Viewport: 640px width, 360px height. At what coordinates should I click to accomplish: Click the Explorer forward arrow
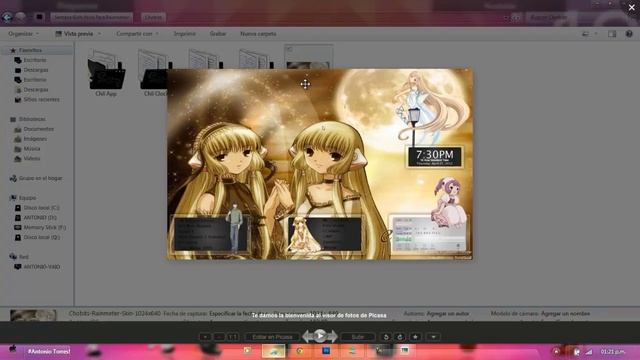(x=20, y=17)
